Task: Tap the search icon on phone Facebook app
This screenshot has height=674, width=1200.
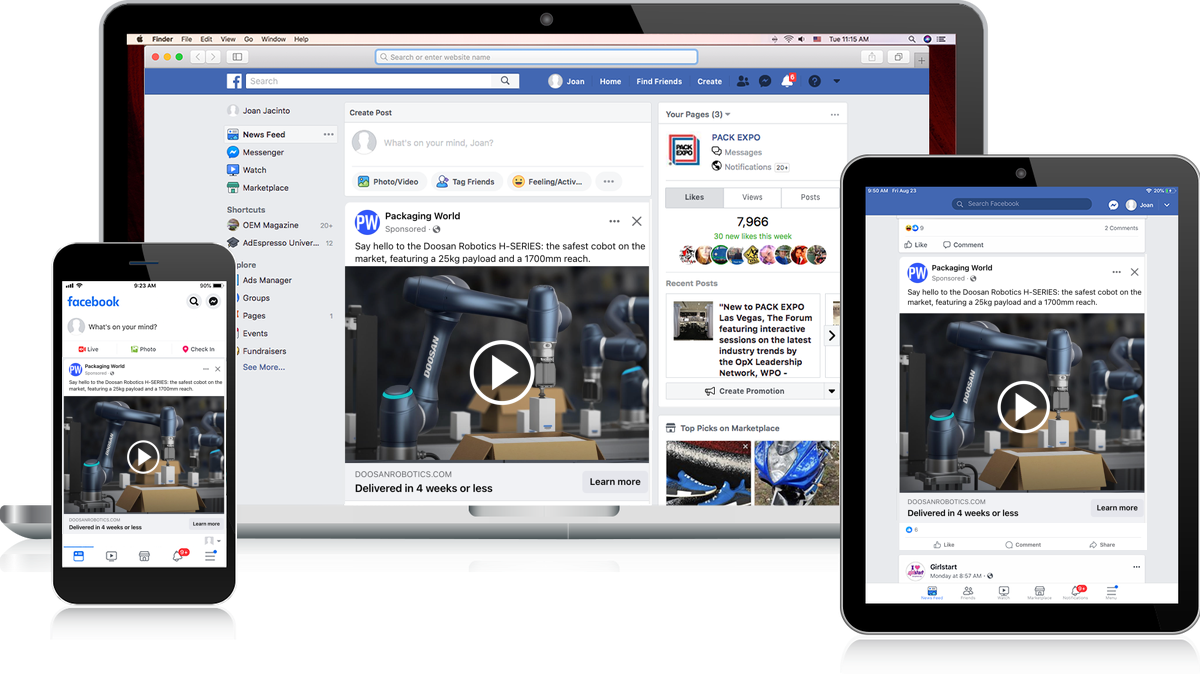Action: coord(194,301)
